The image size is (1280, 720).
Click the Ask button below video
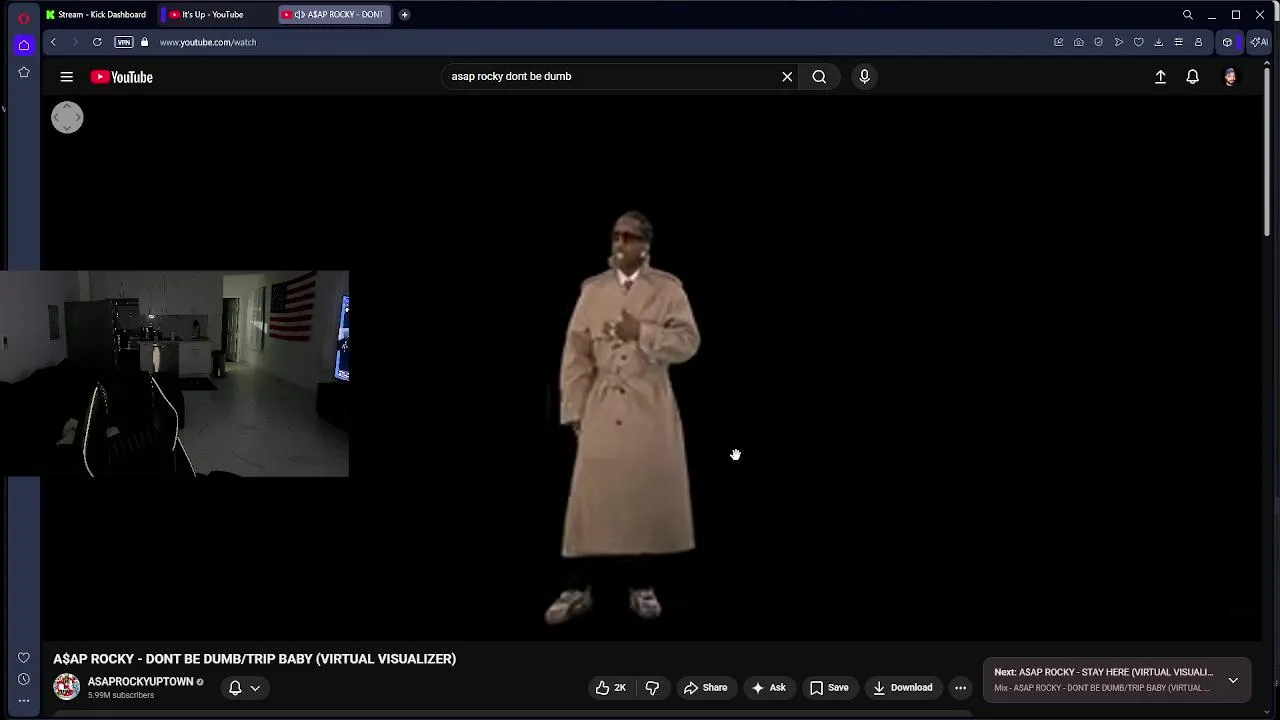pyautogui.click(x=768, y=688)
